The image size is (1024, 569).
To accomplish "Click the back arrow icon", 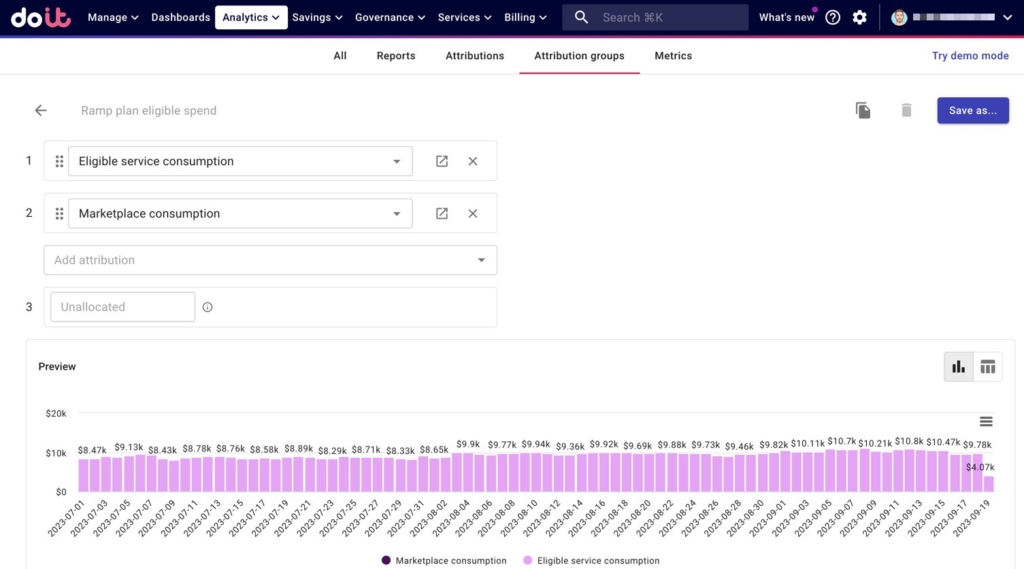I will tap(41, 111).
